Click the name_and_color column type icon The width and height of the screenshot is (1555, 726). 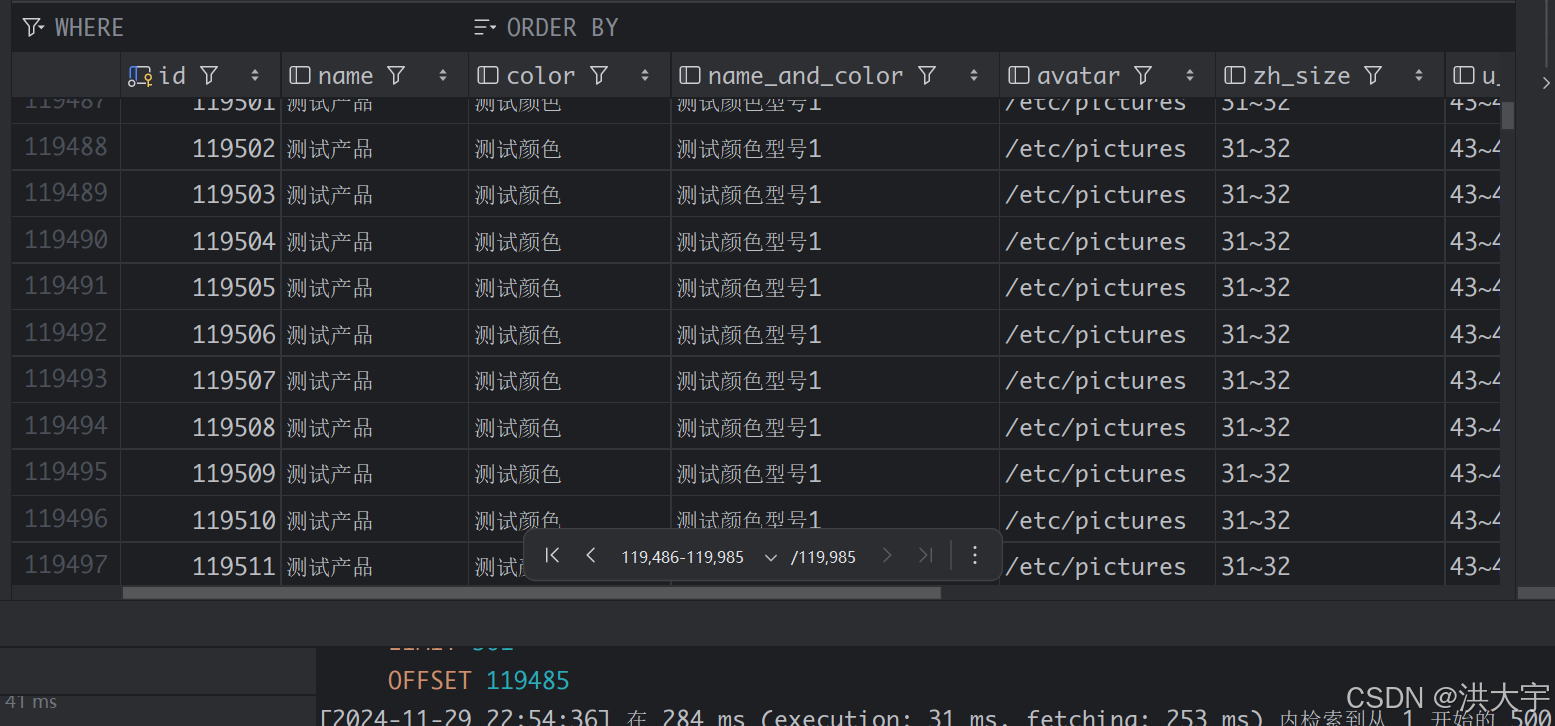(689, 75)
